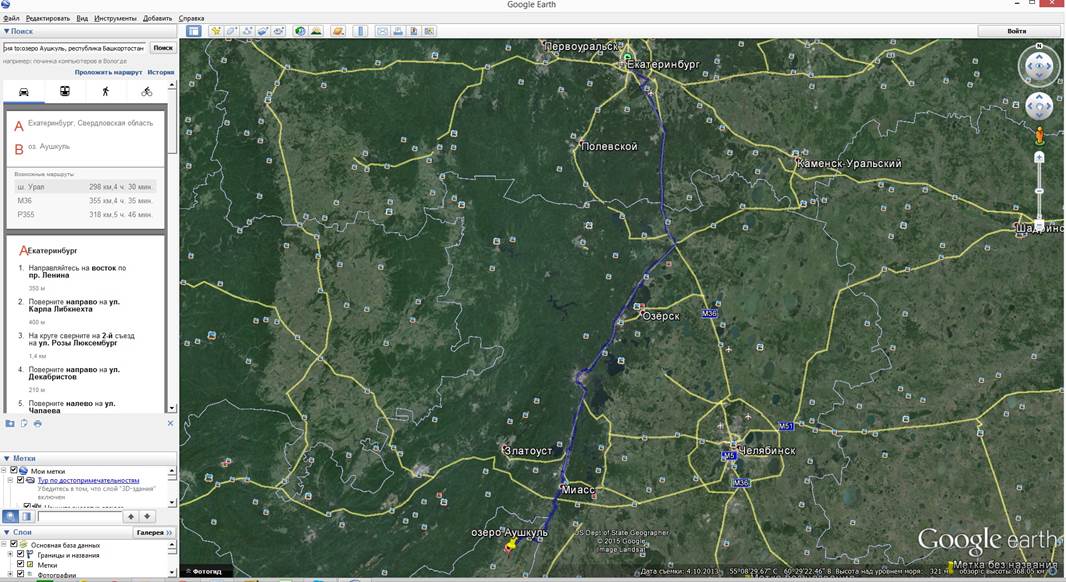Image resolution: width=1066 pixels, height=582 pixels.
Task: Select the add path tool
Action: [x=247, y=31]
